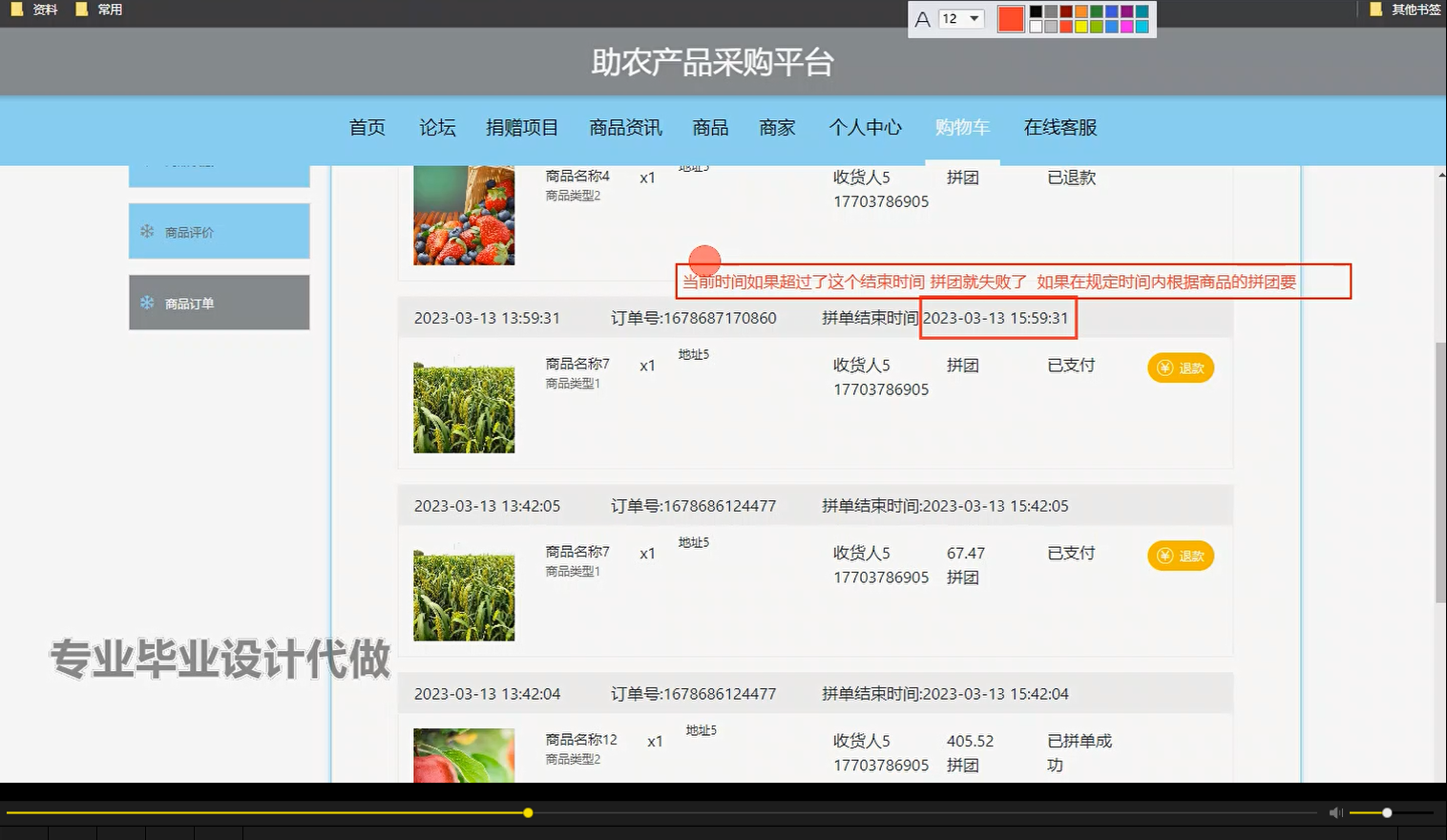Click the snowflake icon beside 商品评价
The height and width of the screenshot is (840, 1447).
point(146,230)
